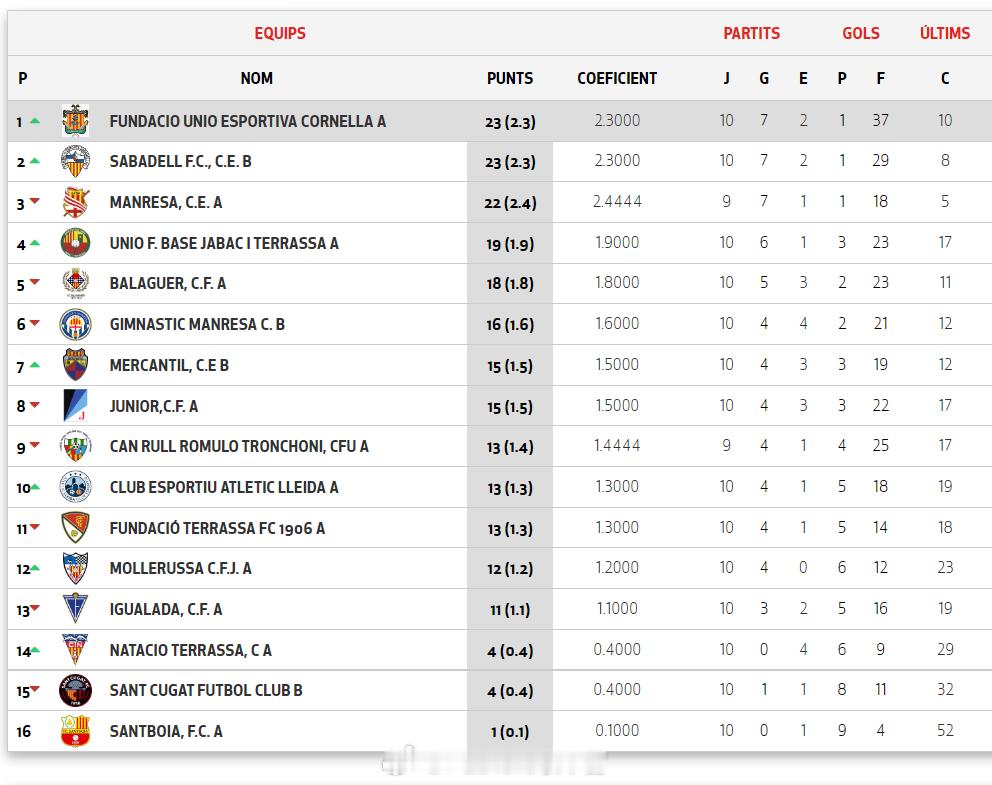The width and height of the screenshot is (992, 785).
Task: Open team SANTBOIA, F.C. A
Action: pos(166,732)
